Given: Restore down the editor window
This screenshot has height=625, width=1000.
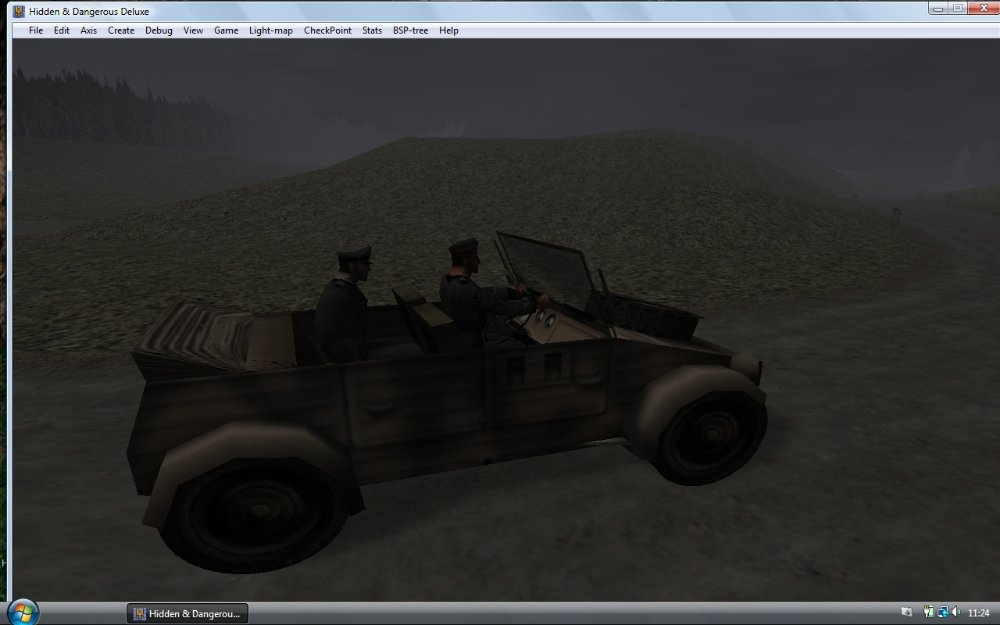Looking at the screenshot, I should pos(957,8).
